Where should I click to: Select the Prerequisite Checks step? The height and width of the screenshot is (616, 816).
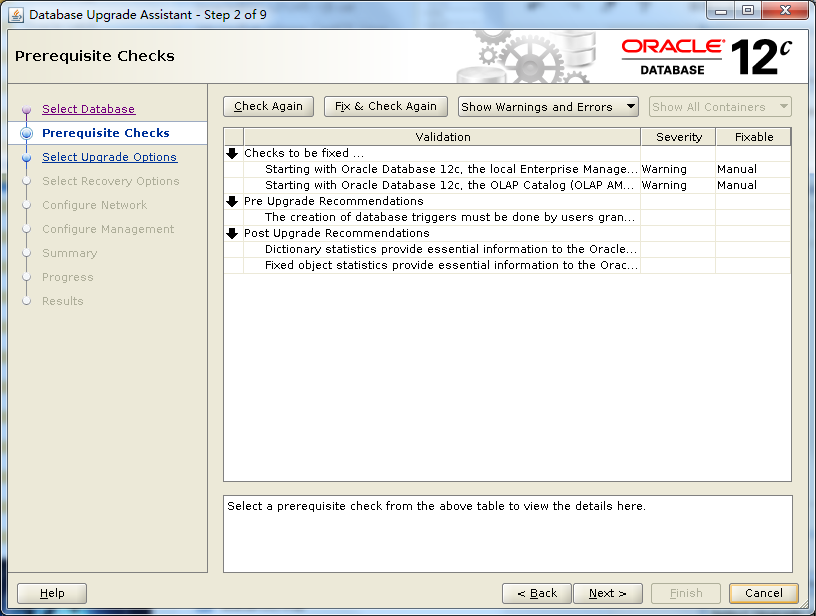click(x=106, y=133)
